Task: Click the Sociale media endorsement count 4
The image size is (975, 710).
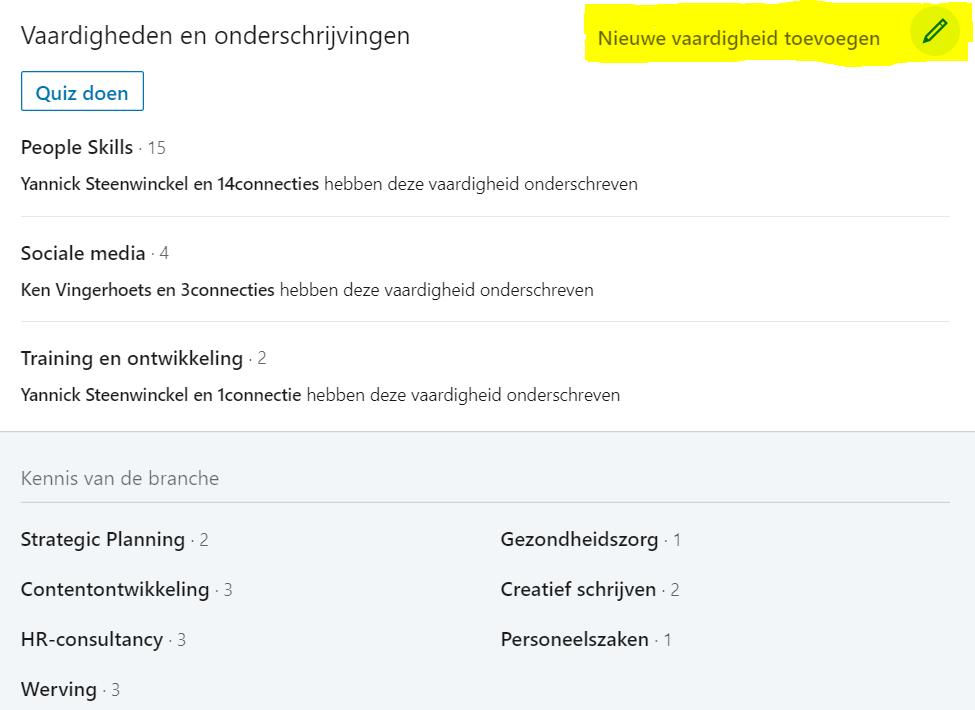Action: click(x=164, y=253)
